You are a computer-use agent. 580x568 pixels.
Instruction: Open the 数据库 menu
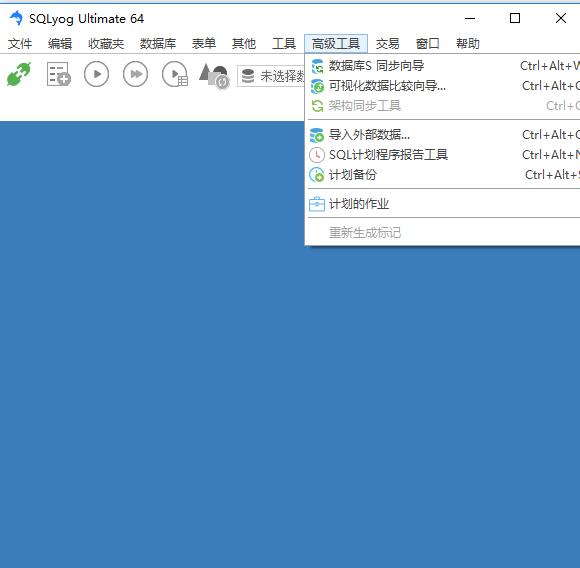(158, 44)
